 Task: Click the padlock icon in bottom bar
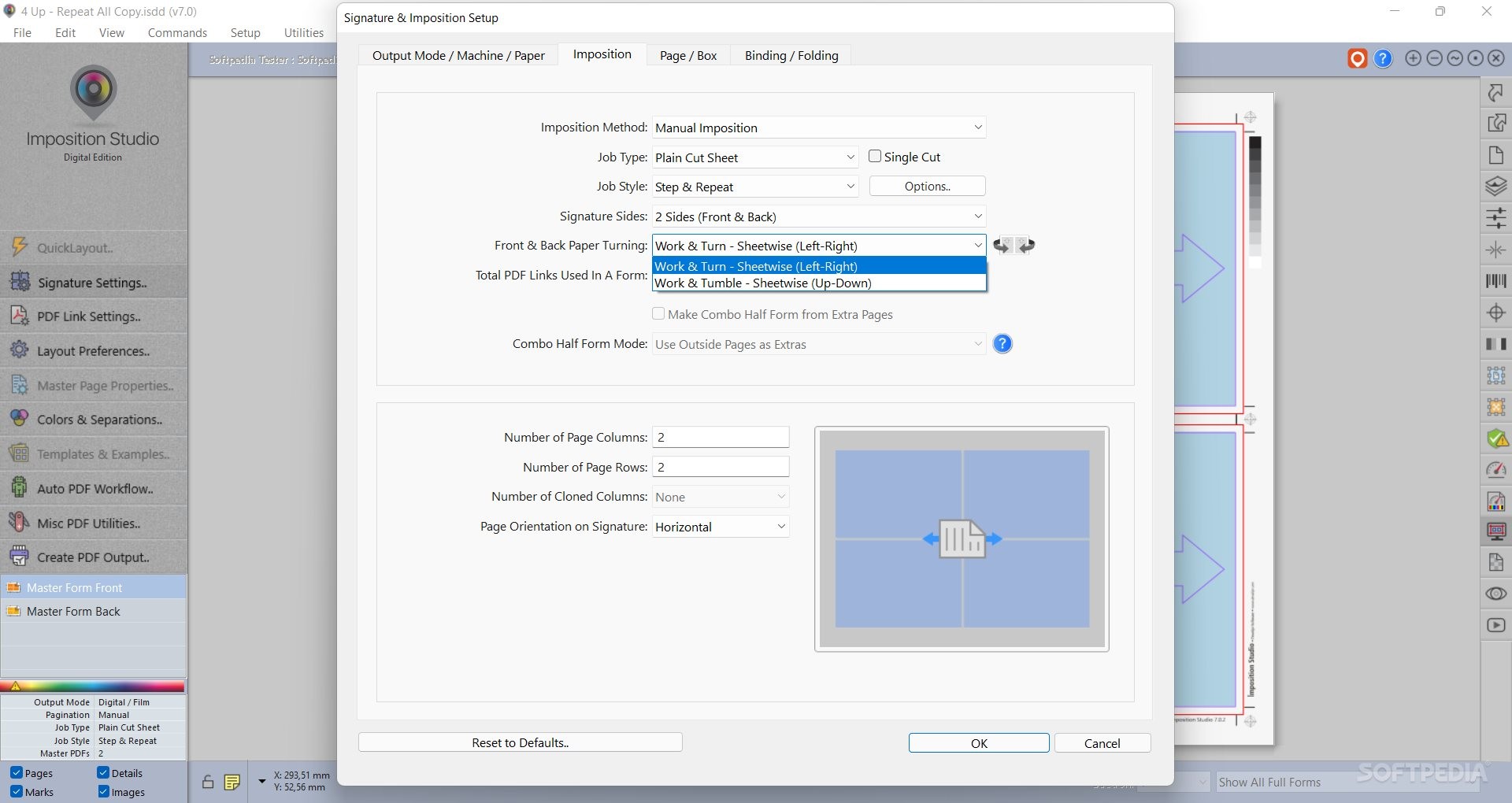pos(207,782)
